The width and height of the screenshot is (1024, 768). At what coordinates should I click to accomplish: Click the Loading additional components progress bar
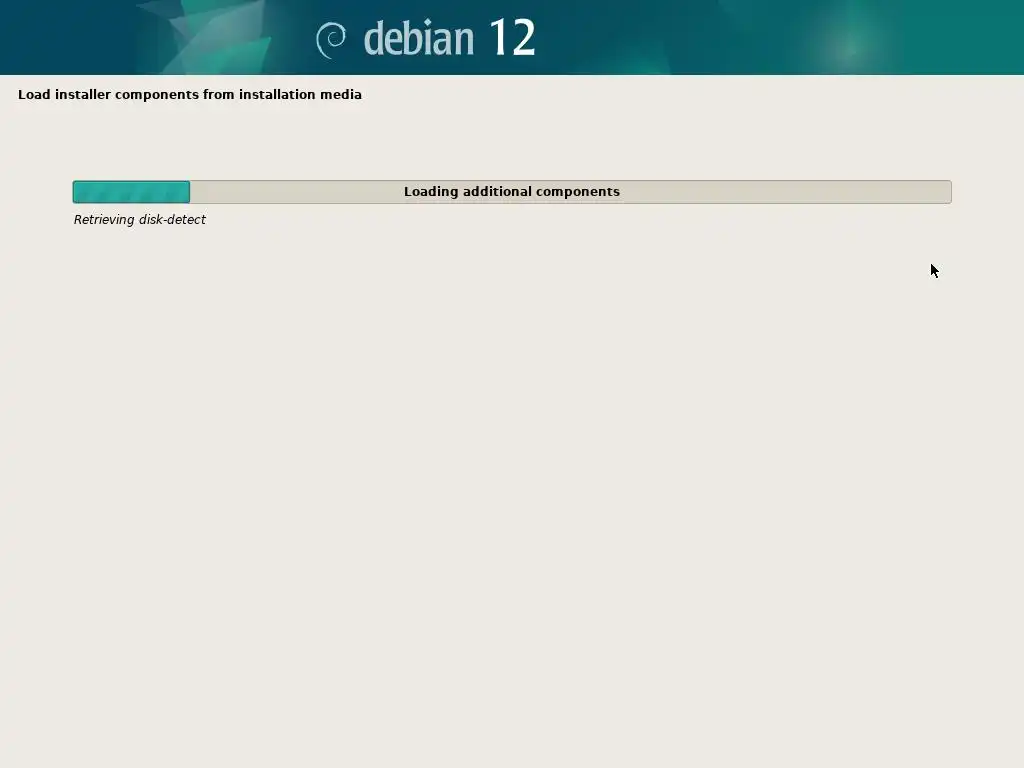[512, 192]
